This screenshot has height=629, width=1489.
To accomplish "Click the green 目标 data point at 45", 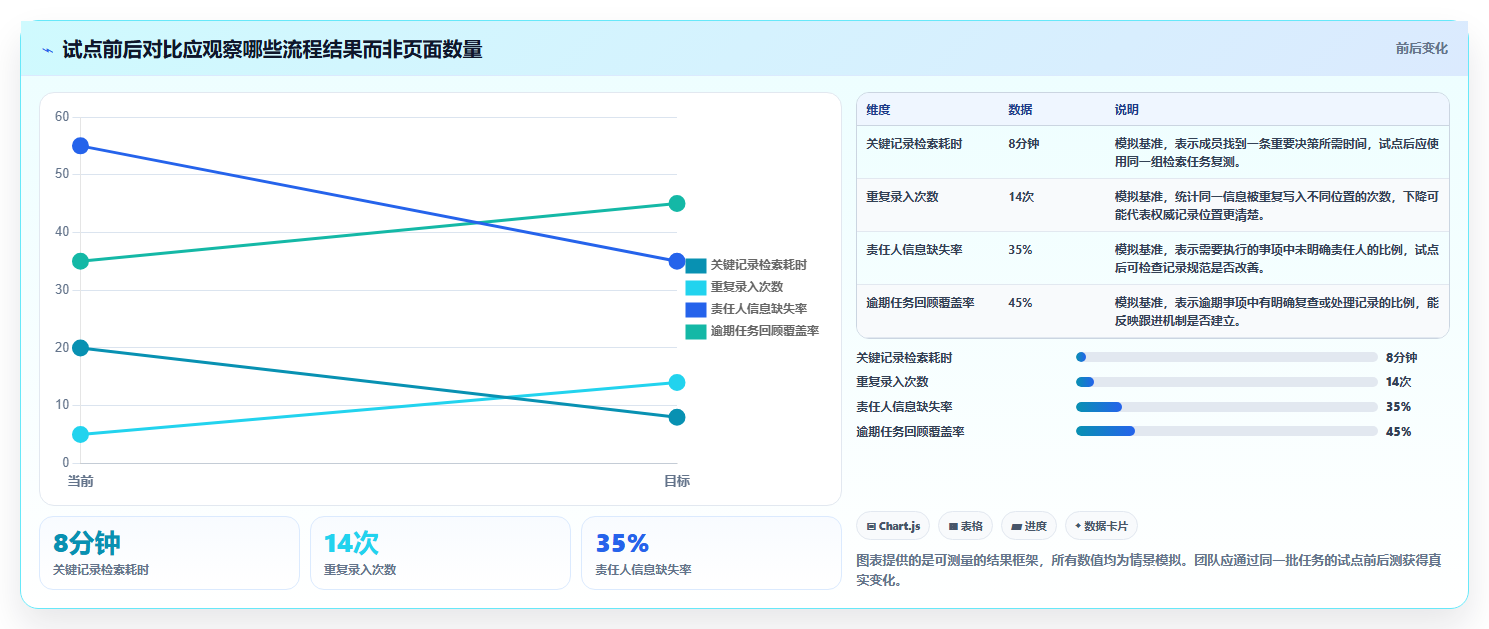I will 677,203.
